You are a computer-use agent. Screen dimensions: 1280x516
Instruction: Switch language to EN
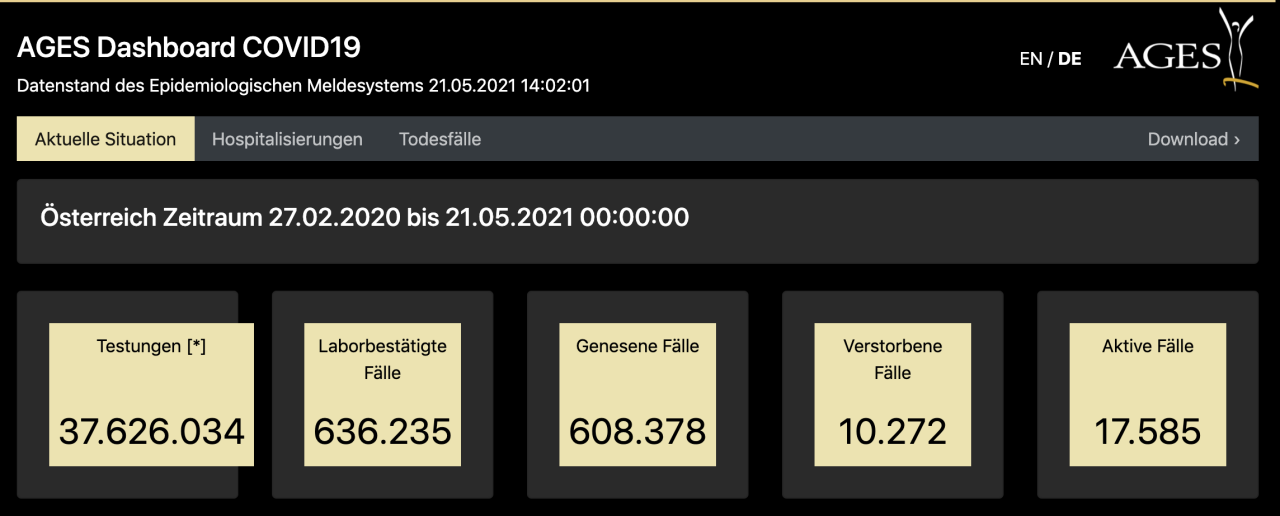pyautogui.click(x=1030, y=59)
